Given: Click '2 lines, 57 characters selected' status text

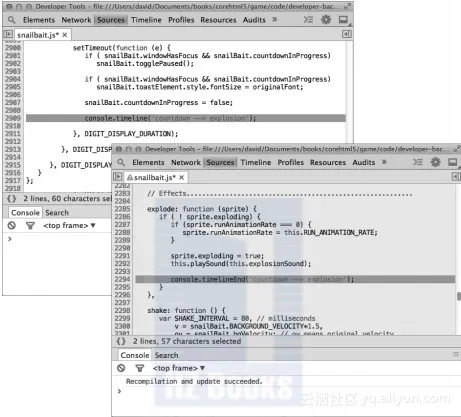Looking at the screenshot, I should [187, 341].
